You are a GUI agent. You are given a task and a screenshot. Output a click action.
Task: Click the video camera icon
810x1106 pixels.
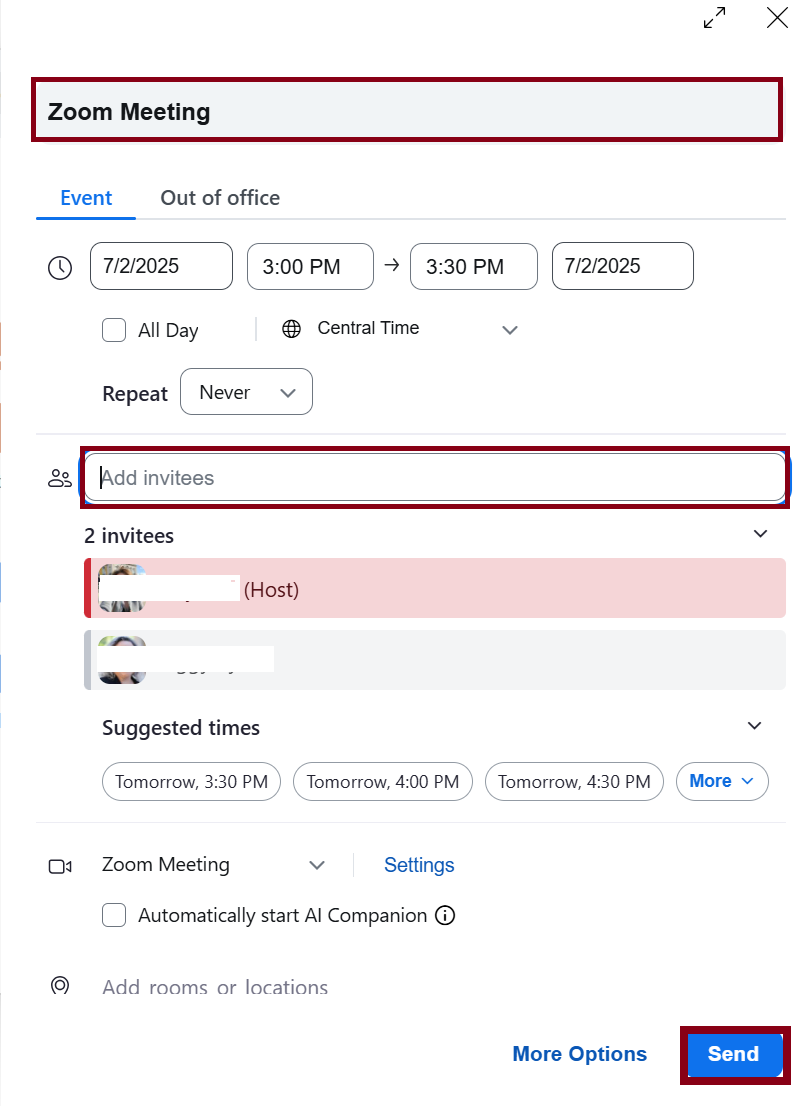[60, 866]
